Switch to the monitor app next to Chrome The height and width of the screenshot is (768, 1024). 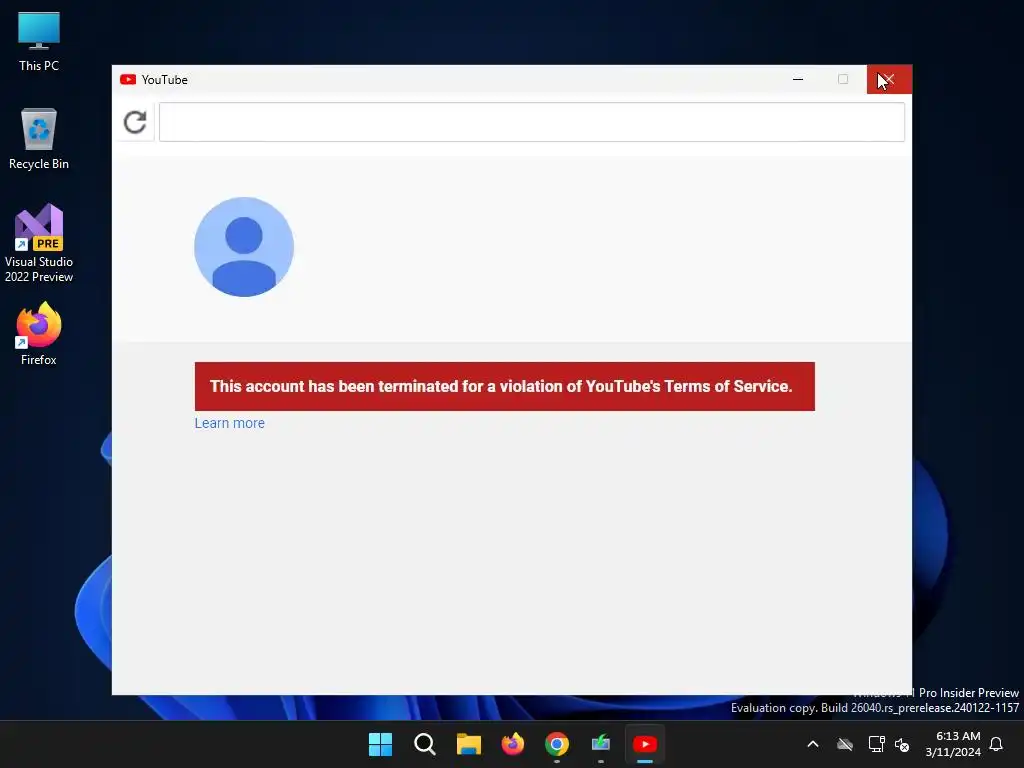(601, 744)
